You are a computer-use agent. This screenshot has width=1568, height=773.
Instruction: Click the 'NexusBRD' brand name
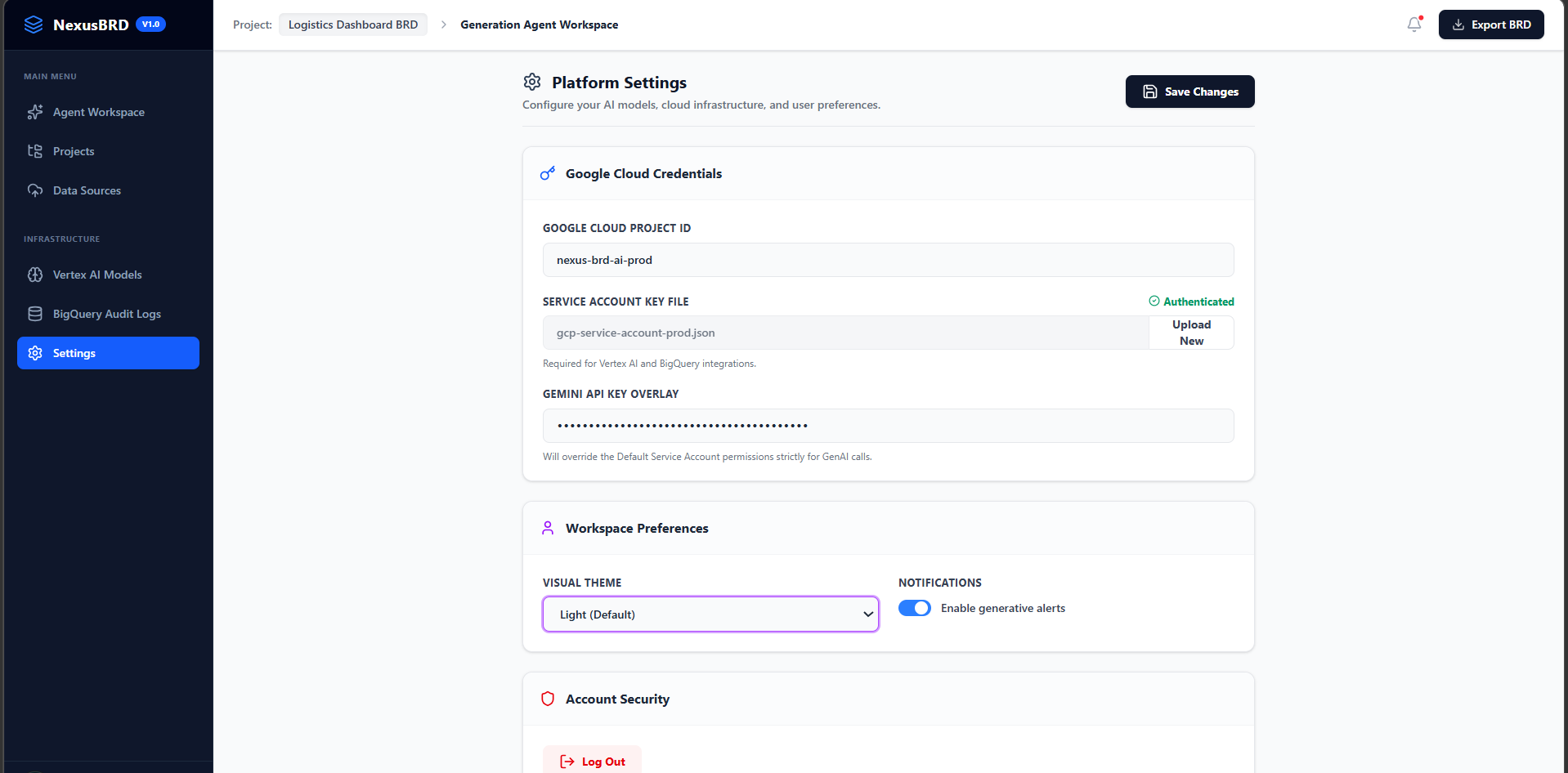[x=91, y=25]
